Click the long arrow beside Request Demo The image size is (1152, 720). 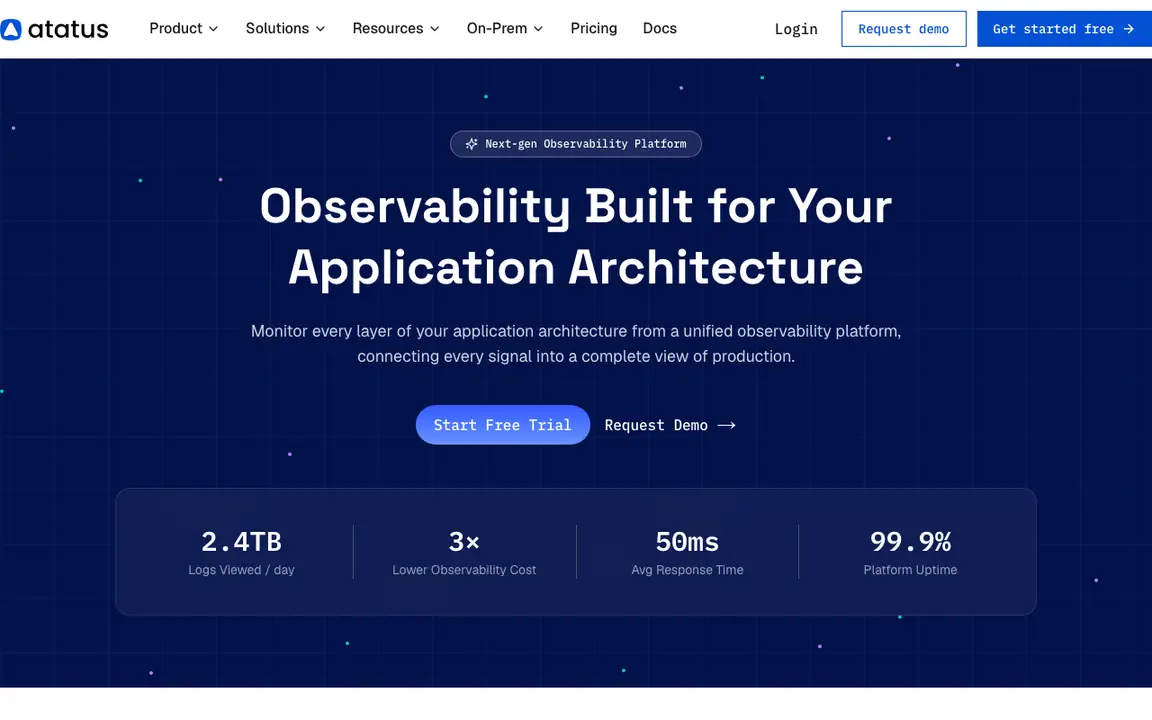(727, 425)
